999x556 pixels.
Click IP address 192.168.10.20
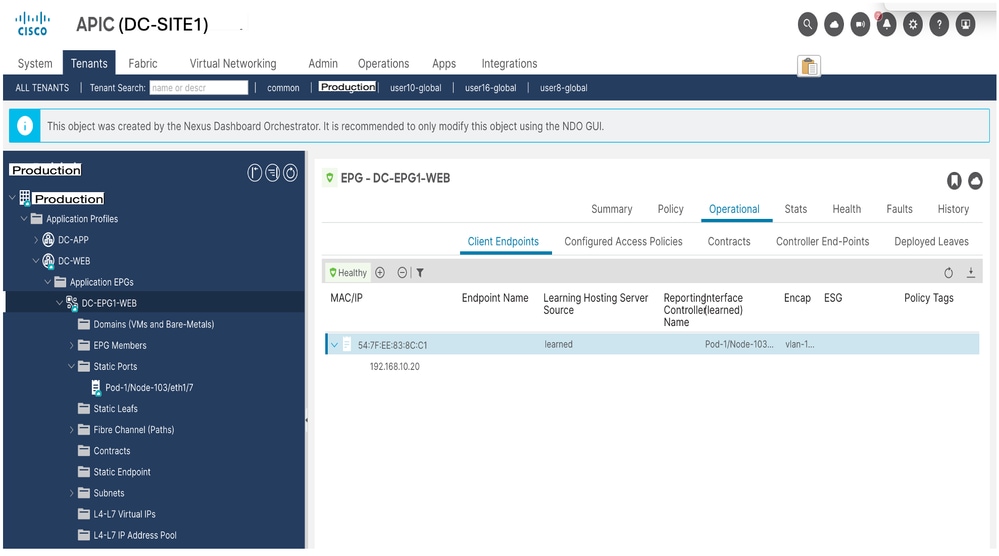pos(394,367)
